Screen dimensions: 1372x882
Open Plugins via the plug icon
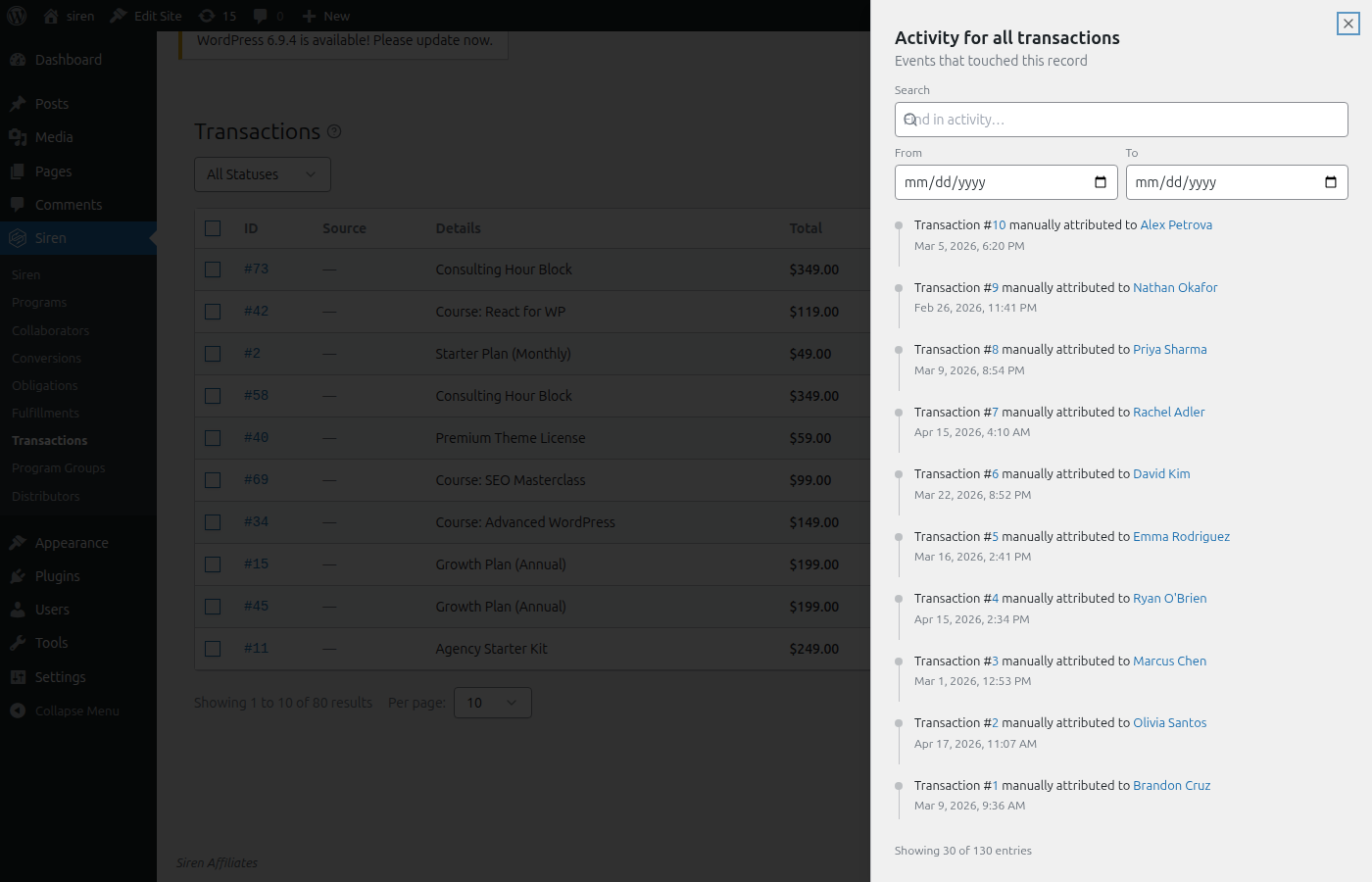pos(21,575)
